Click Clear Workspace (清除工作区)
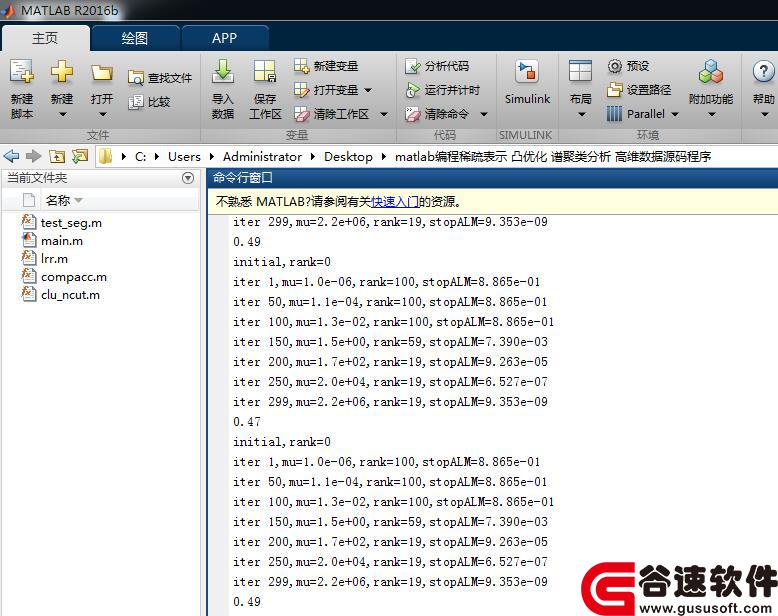Image resolution: width=778 pixels, height=616 pixels. click(x=331, y=114)
